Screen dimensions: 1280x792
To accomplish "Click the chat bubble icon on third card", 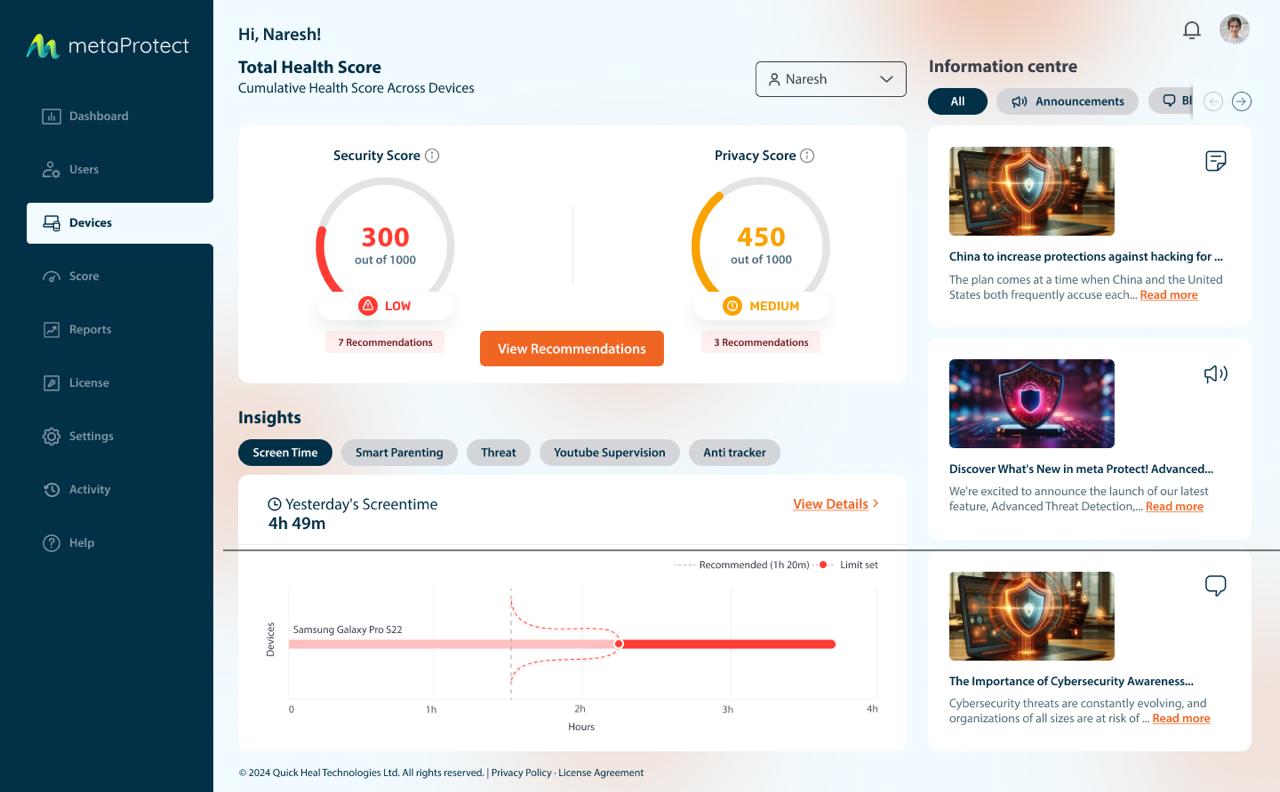I will tap(1215, 586).
